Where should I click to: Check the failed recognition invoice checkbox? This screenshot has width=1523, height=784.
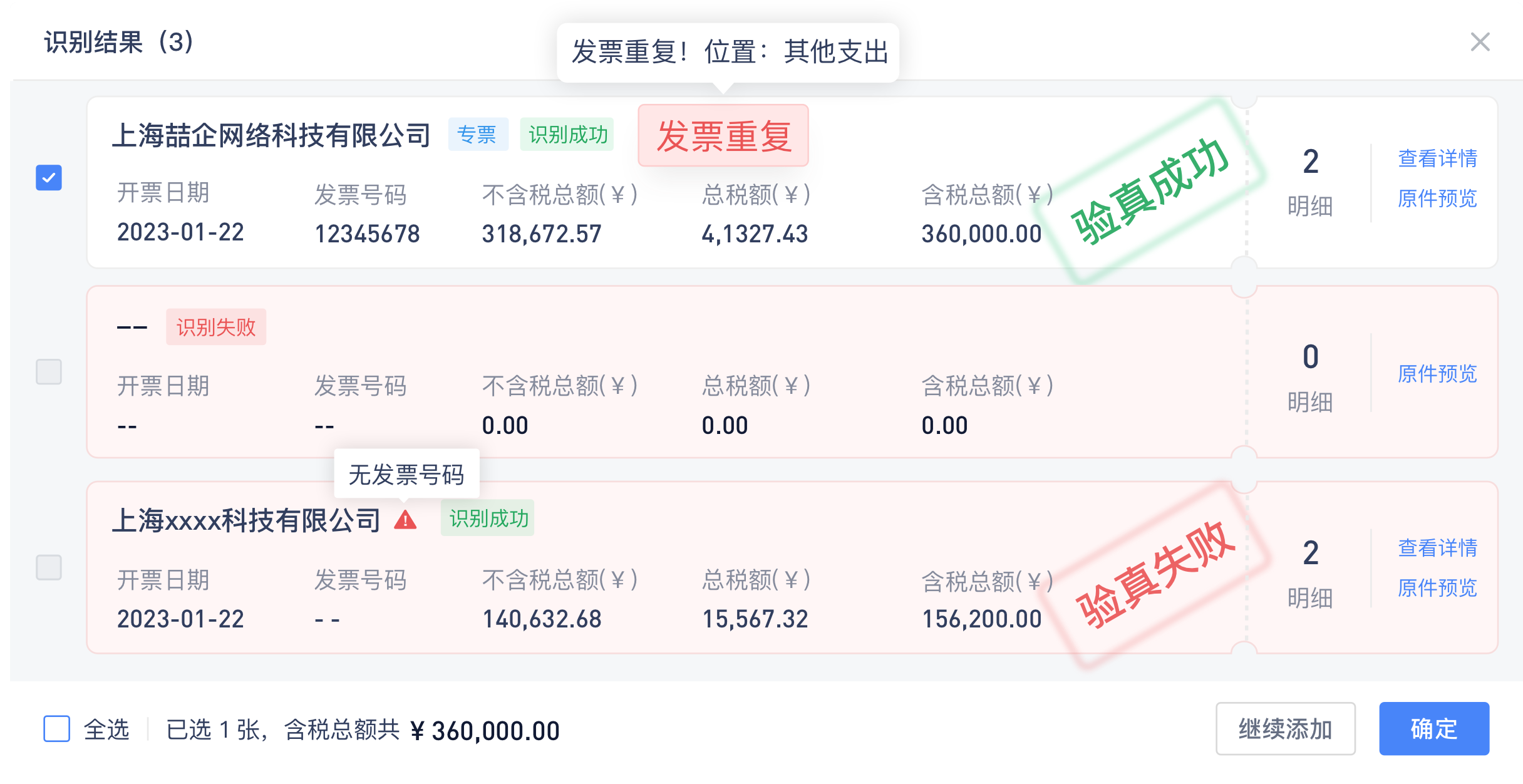pos(49,371)
